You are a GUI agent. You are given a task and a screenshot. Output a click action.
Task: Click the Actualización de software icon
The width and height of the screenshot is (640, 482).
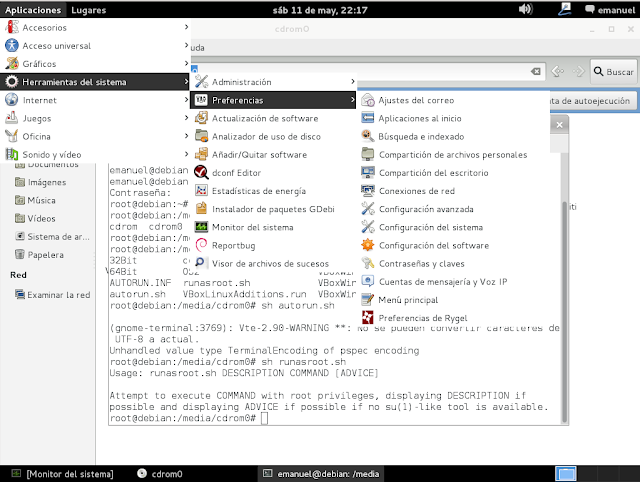[x=201, y=118]
